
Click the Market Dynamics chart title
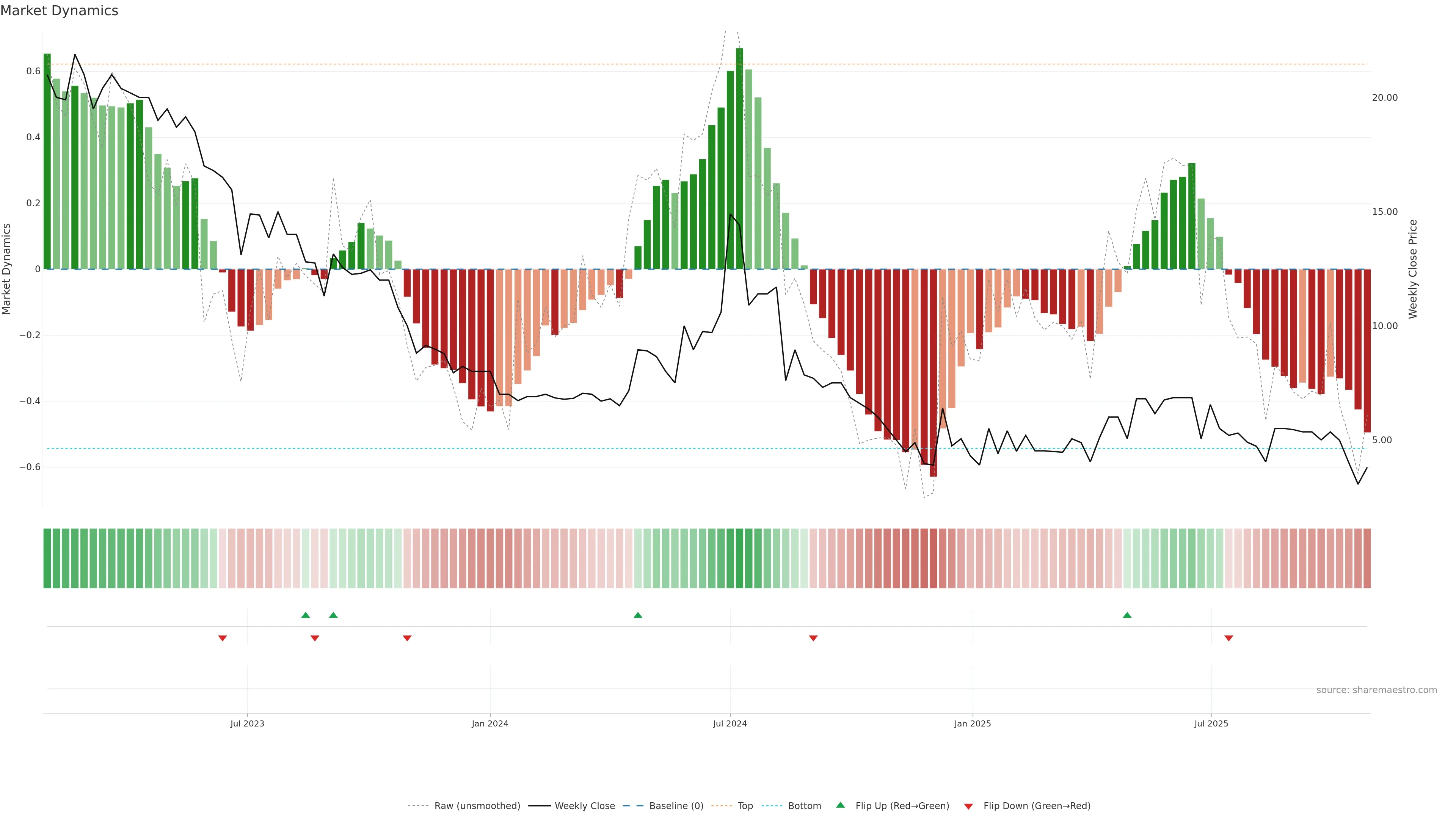pyautogui.click(x=60, y=11)
